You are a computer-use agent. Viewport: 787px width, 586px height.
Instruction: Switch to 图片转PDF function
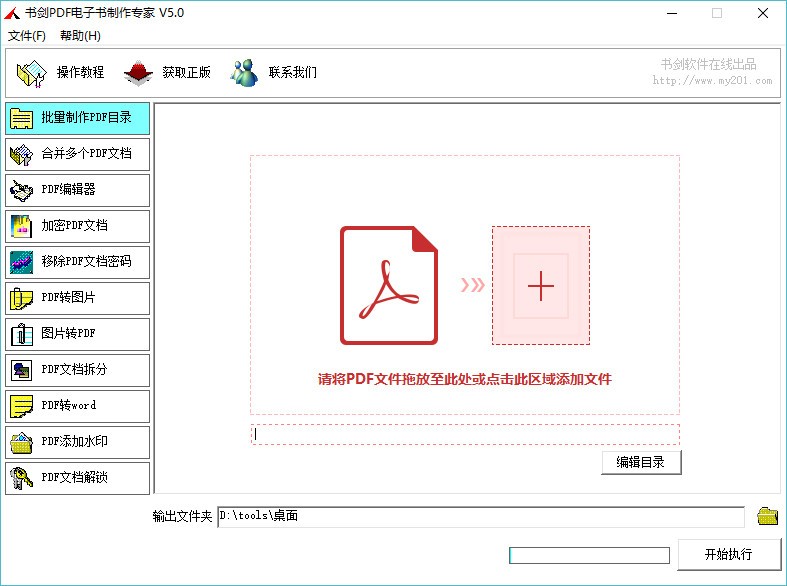(77, 335)
